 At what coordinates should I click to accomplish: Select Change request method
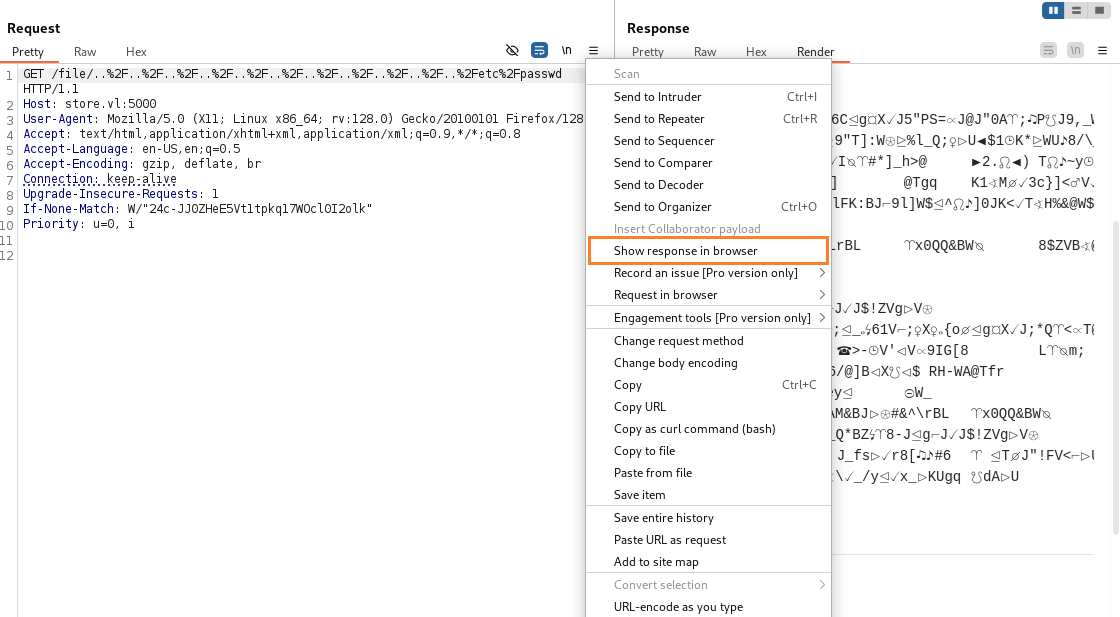(708, 341)
